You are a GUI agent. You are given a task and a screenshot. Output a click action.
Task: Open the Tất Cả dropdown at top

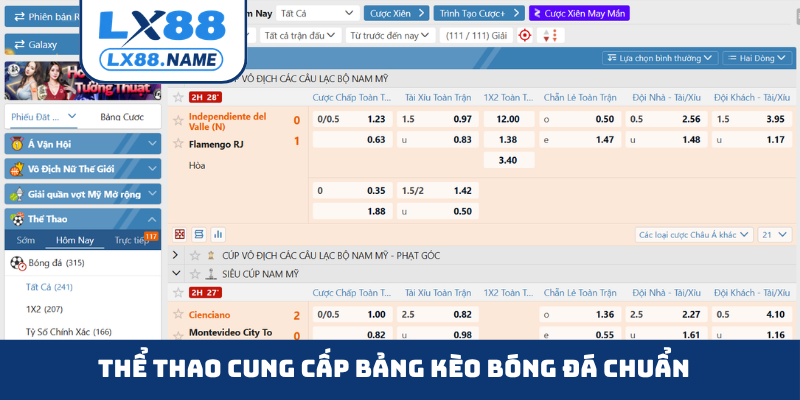pyautogui.click(x=317, y=13)
